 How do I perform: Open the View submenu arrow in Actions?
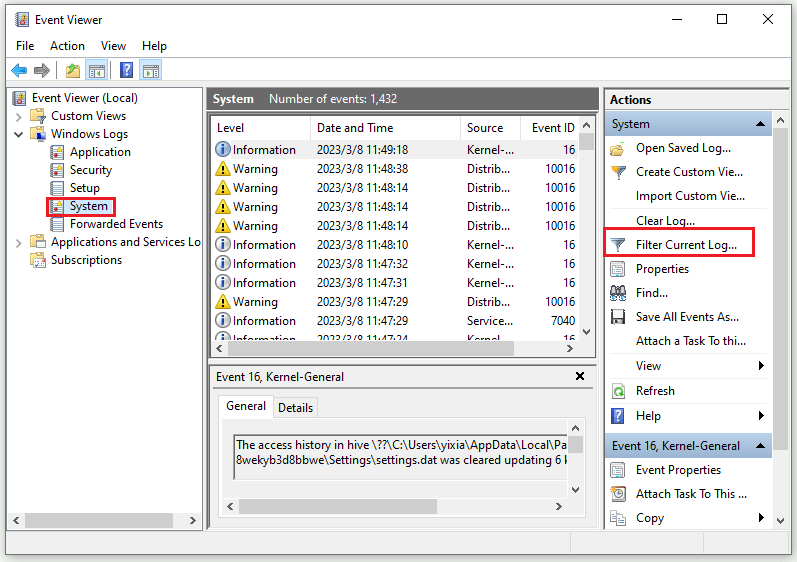pyautogui.click(x=761, y=366)
